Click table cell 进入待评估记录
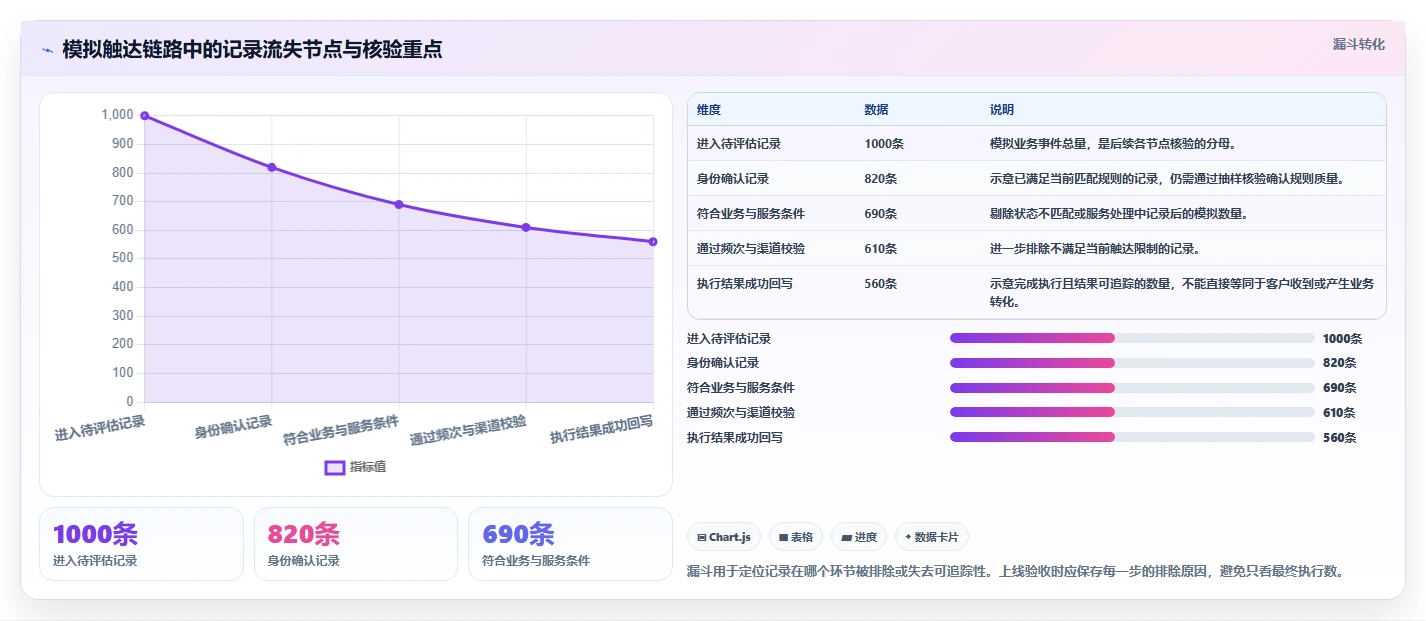The height and width of the screenshot is (621, 1426). pos(739,143)
